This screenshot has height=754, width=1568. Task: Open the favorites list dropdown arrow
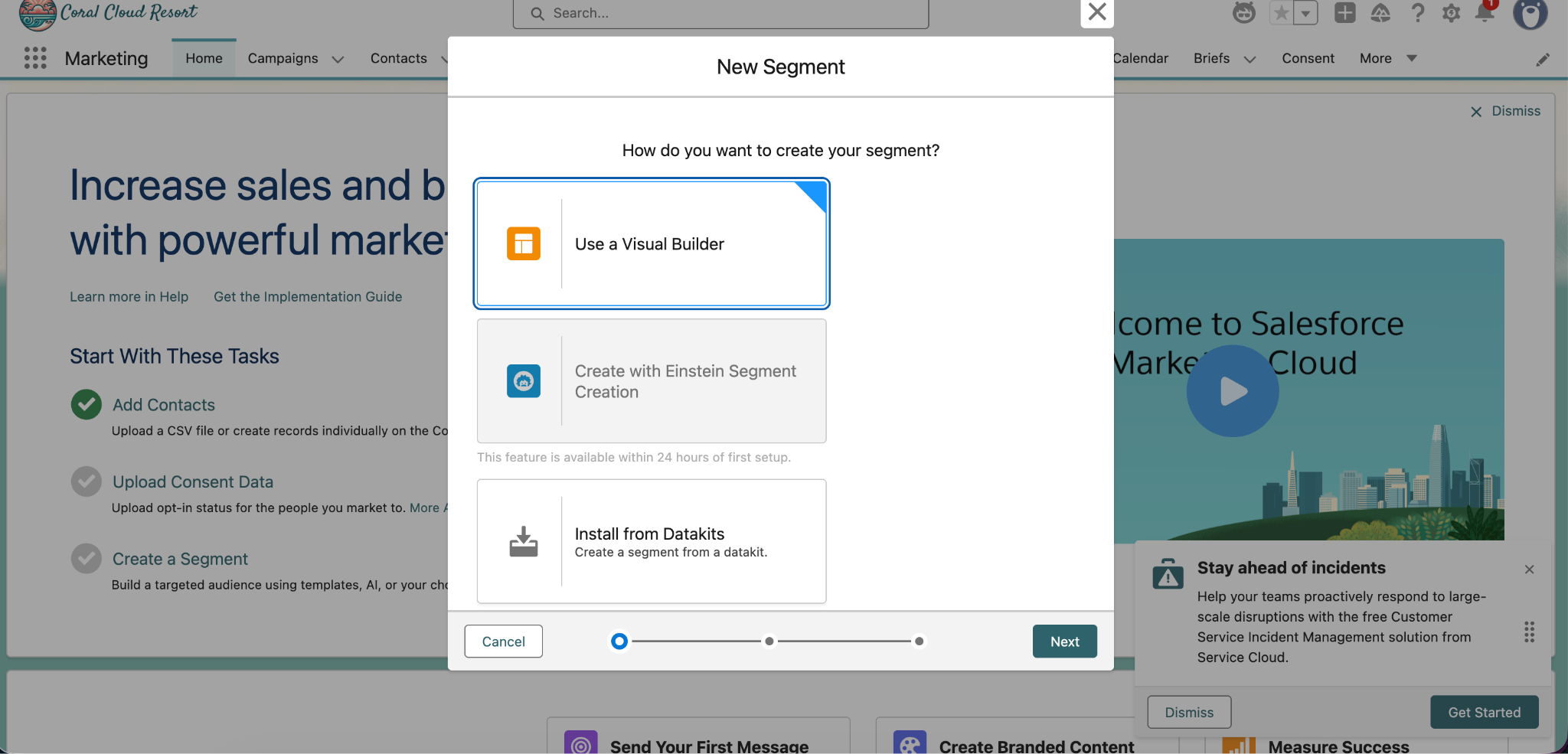click(1305, 13)
